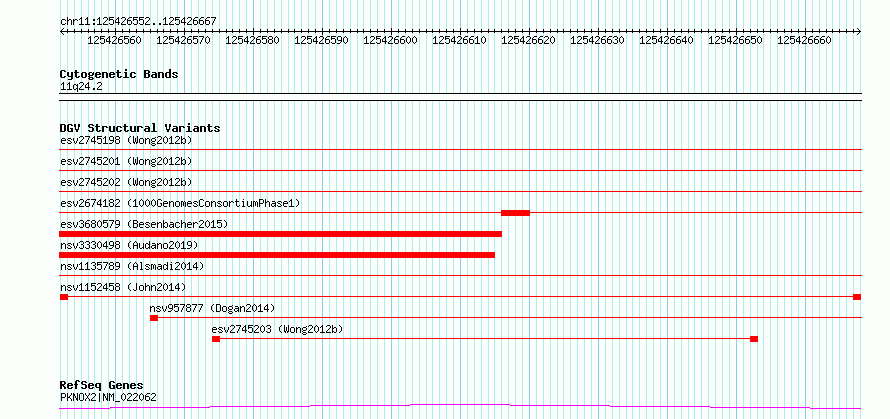Viewport: 890px width, 419px height.
Task: Click the left red end block of nsv1152458
Action: click(x=64, y=297)
